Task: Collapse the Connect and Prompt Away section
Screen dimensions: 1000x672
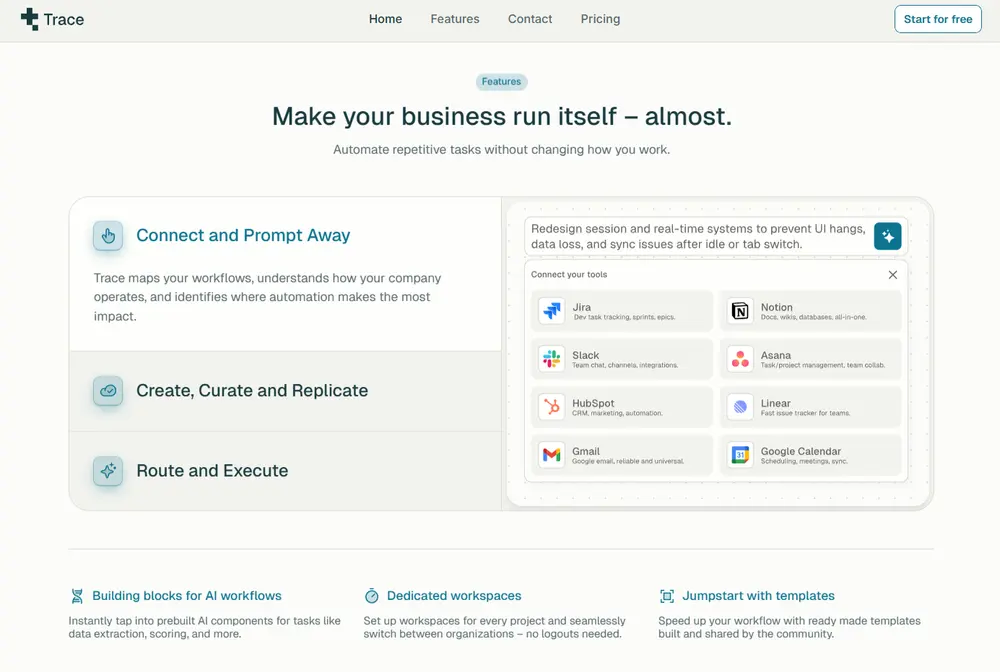Action: [x=243, y=236]
